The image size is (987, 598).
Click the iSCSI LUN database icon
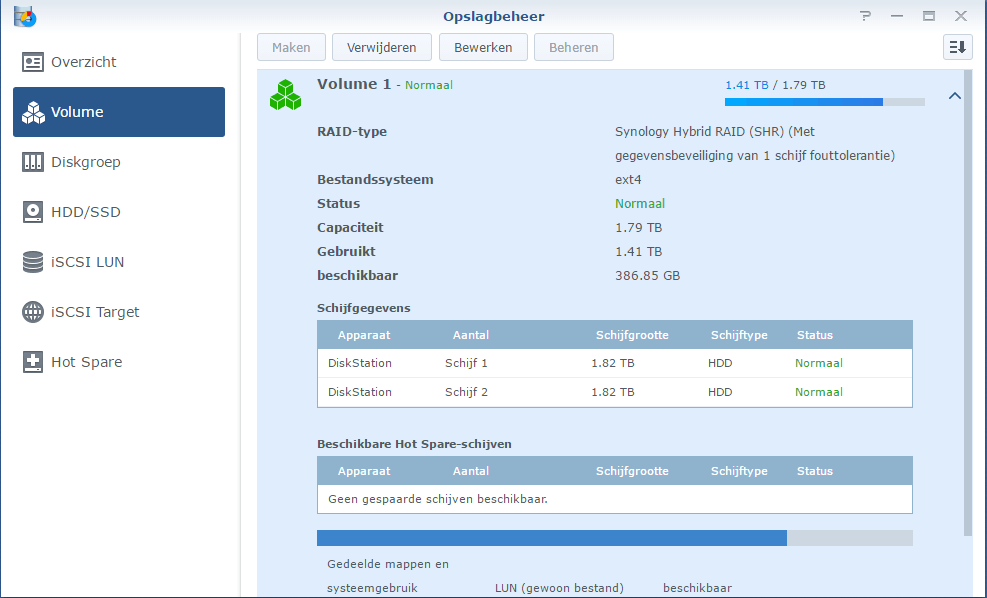[33, 262]
